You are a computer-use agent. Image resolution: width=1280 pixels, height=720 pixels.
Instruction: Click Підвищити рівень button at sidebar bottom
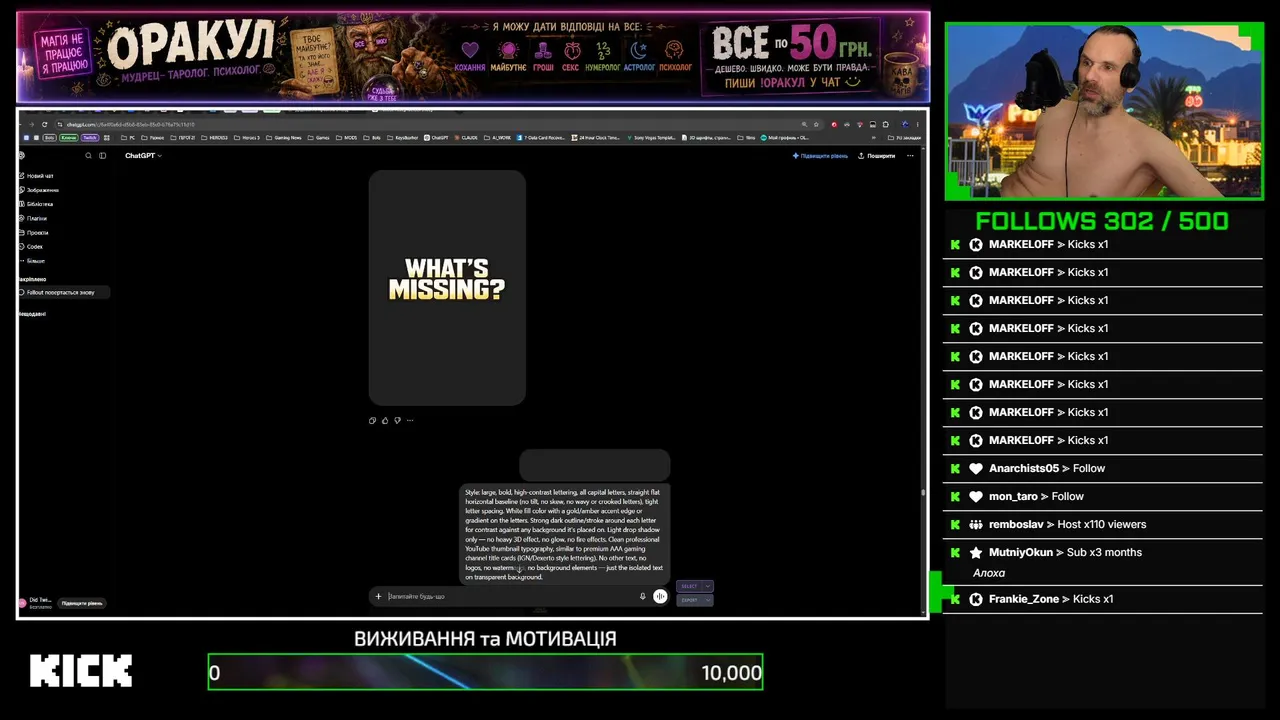tap(82, 603)
